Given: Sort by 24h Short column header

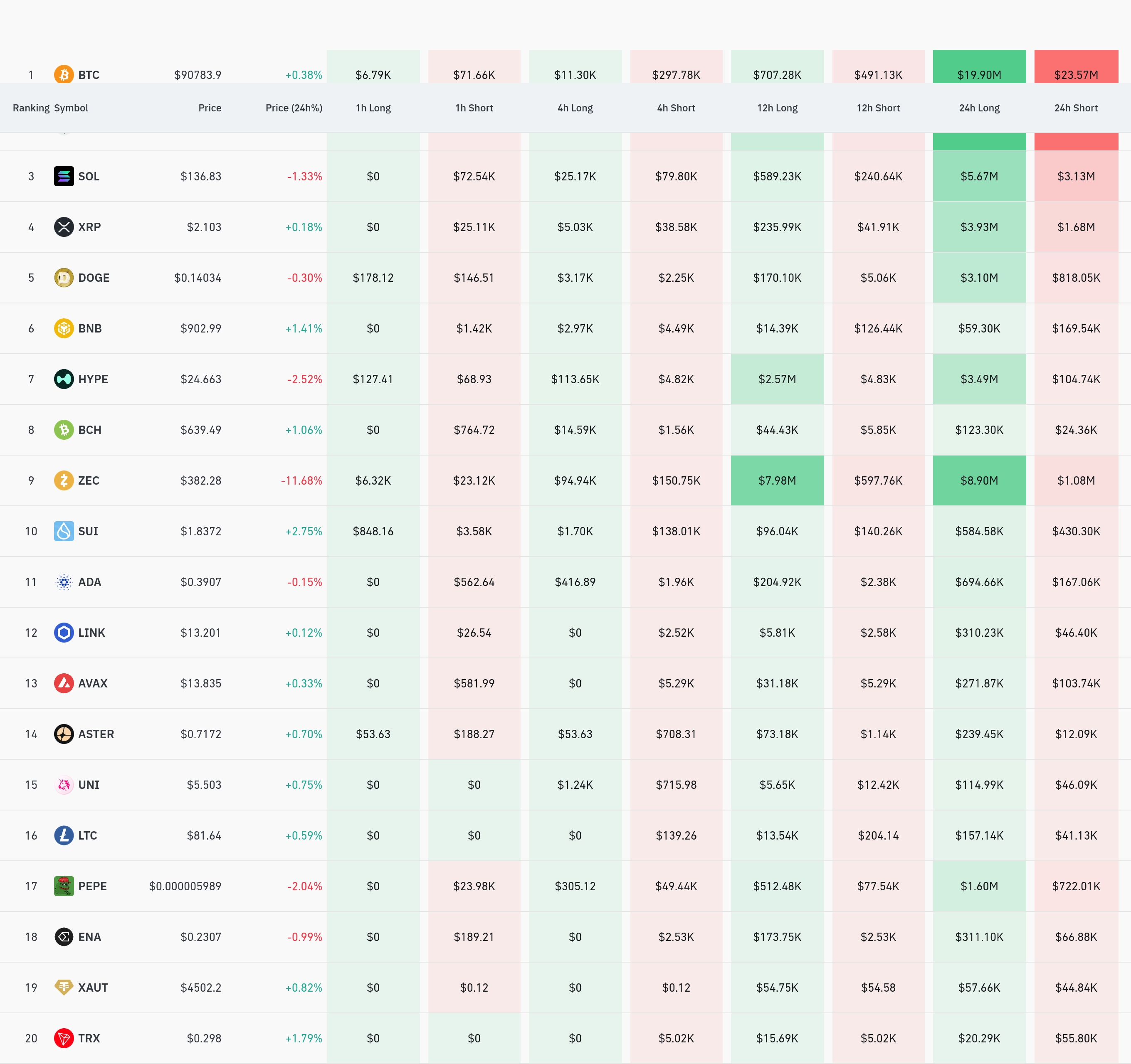Looking at the screenshot, I should [x=1075, y=108].
